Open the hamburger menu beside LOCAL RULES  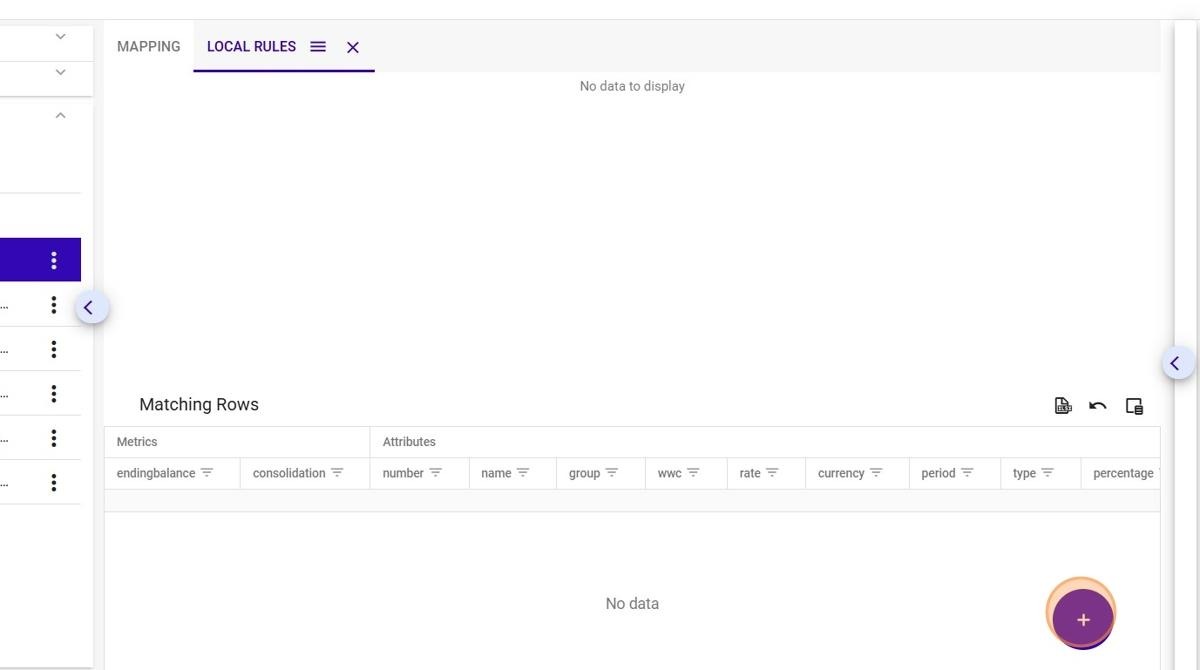(318, 46)
